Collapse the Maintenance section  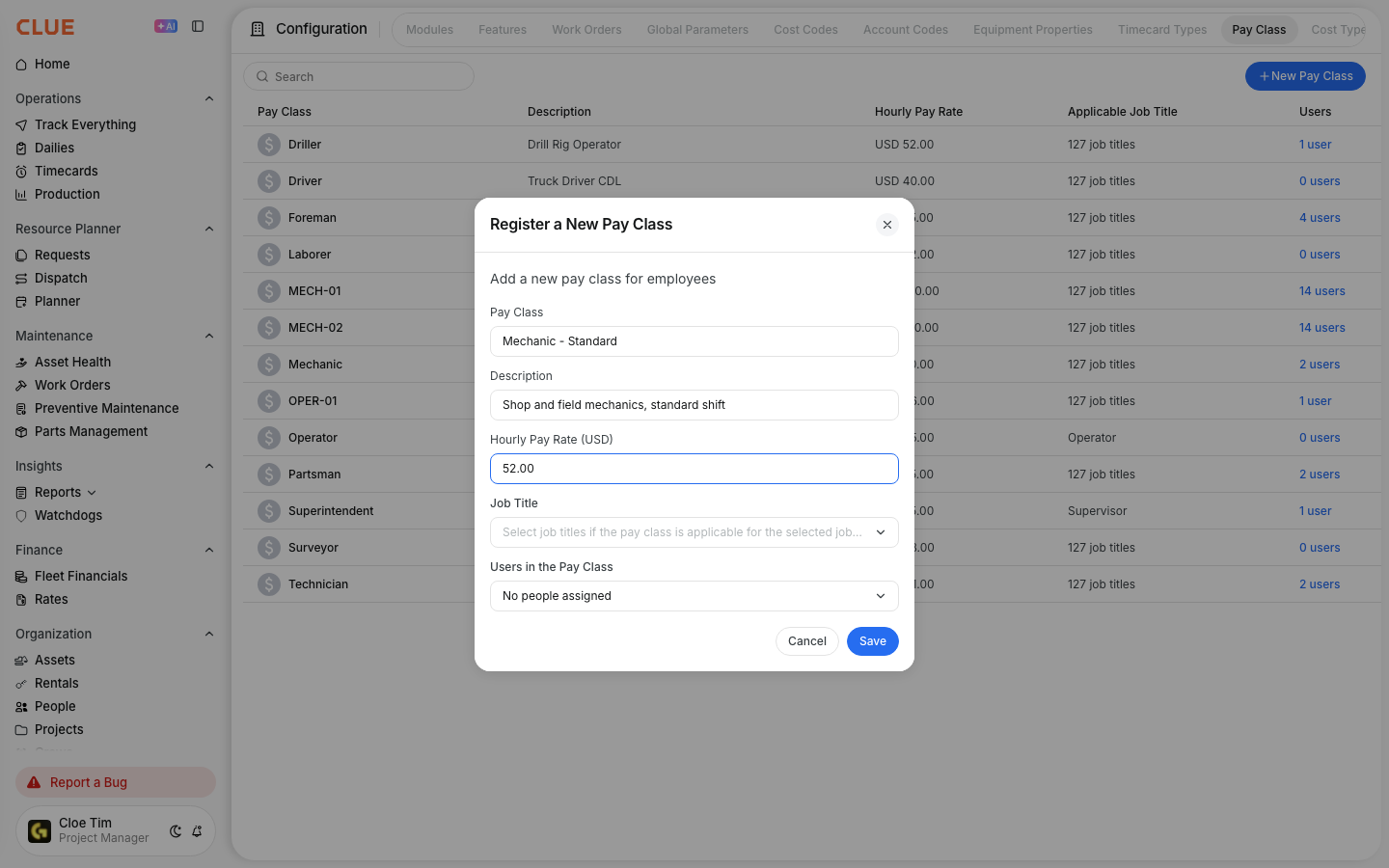(209, 336)
